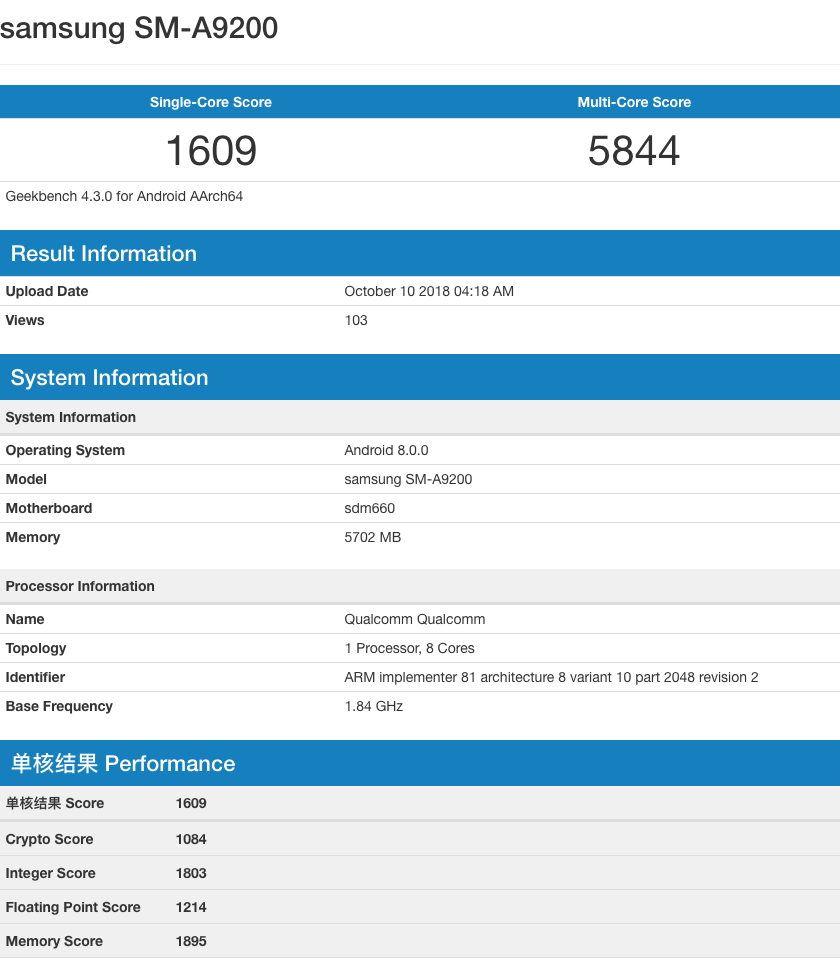Click the upload date October 10 2018
The height and width of the screenshot is (963, 840).
428,291
